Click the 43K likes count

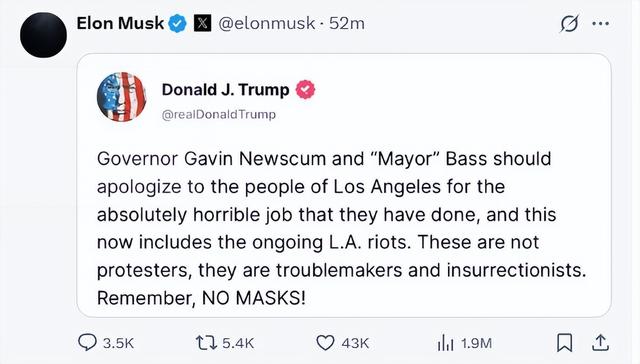coord(355,343)
